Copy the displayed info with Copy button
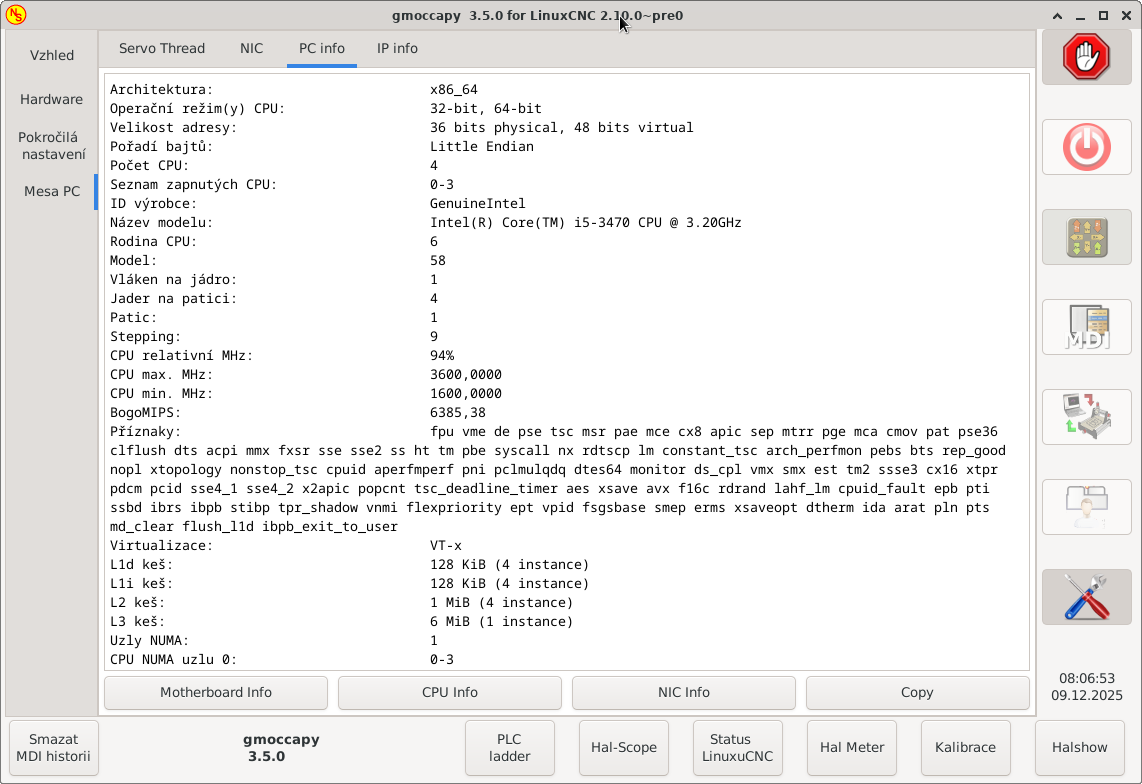 click(x=917, y=692)
